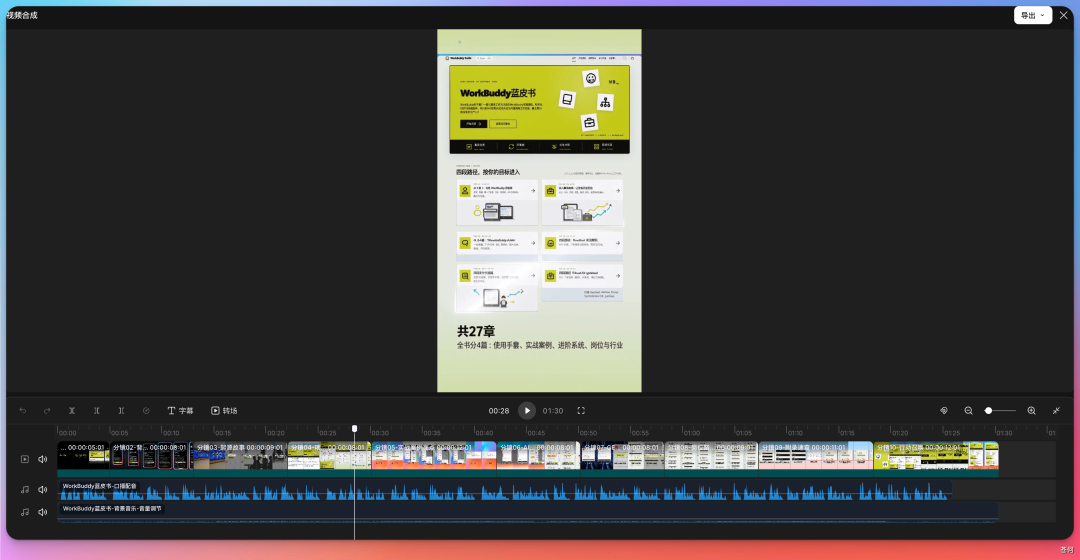Add subtitles with the 字幕 button
Screen dimensions: 1080x560
point(180,411)
